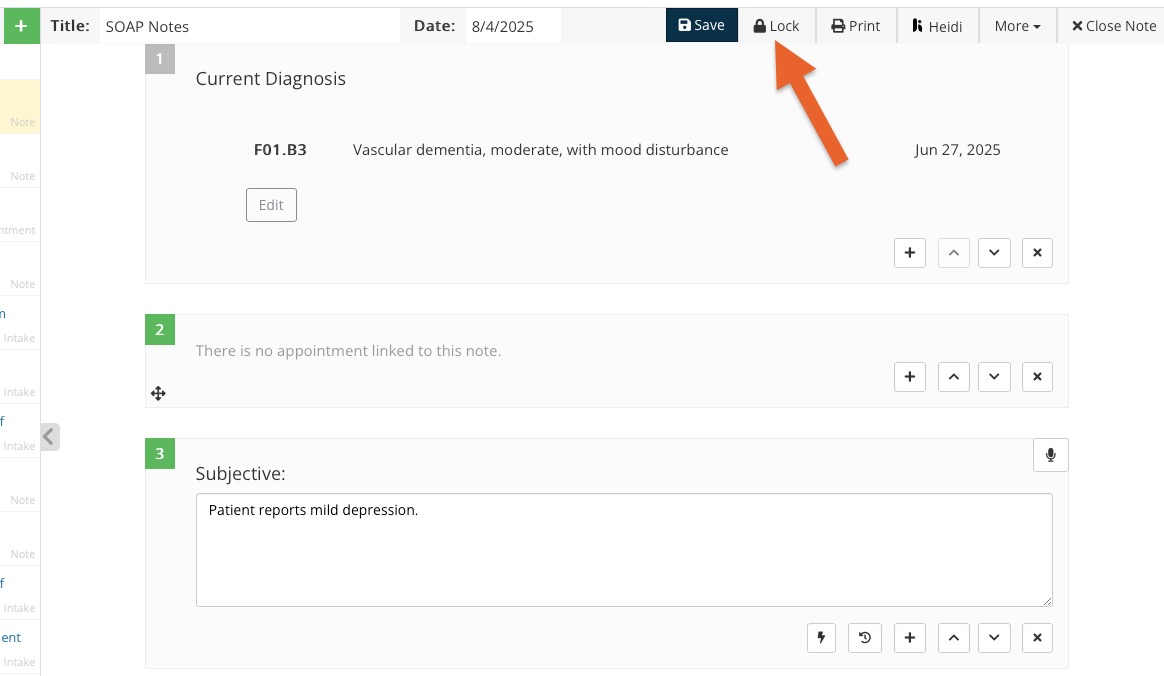Lock the note

[x=776, y=26]
